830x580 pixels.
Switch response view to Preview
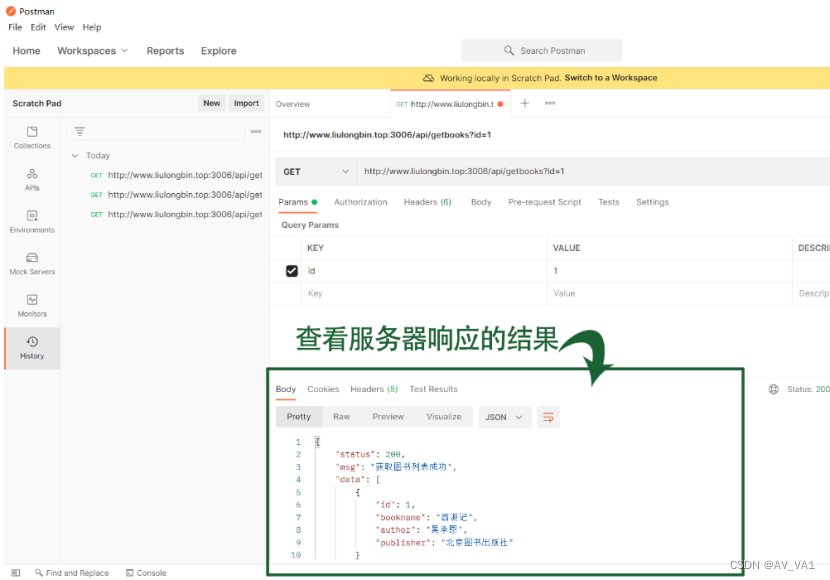pyautogui.click(x=388, y=417)
